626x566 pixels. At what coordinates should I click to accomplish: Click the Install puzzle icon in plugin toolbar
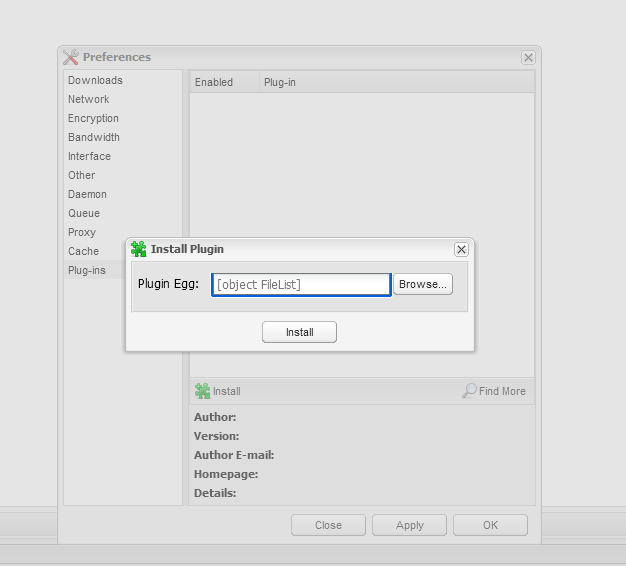coord(202,391)
